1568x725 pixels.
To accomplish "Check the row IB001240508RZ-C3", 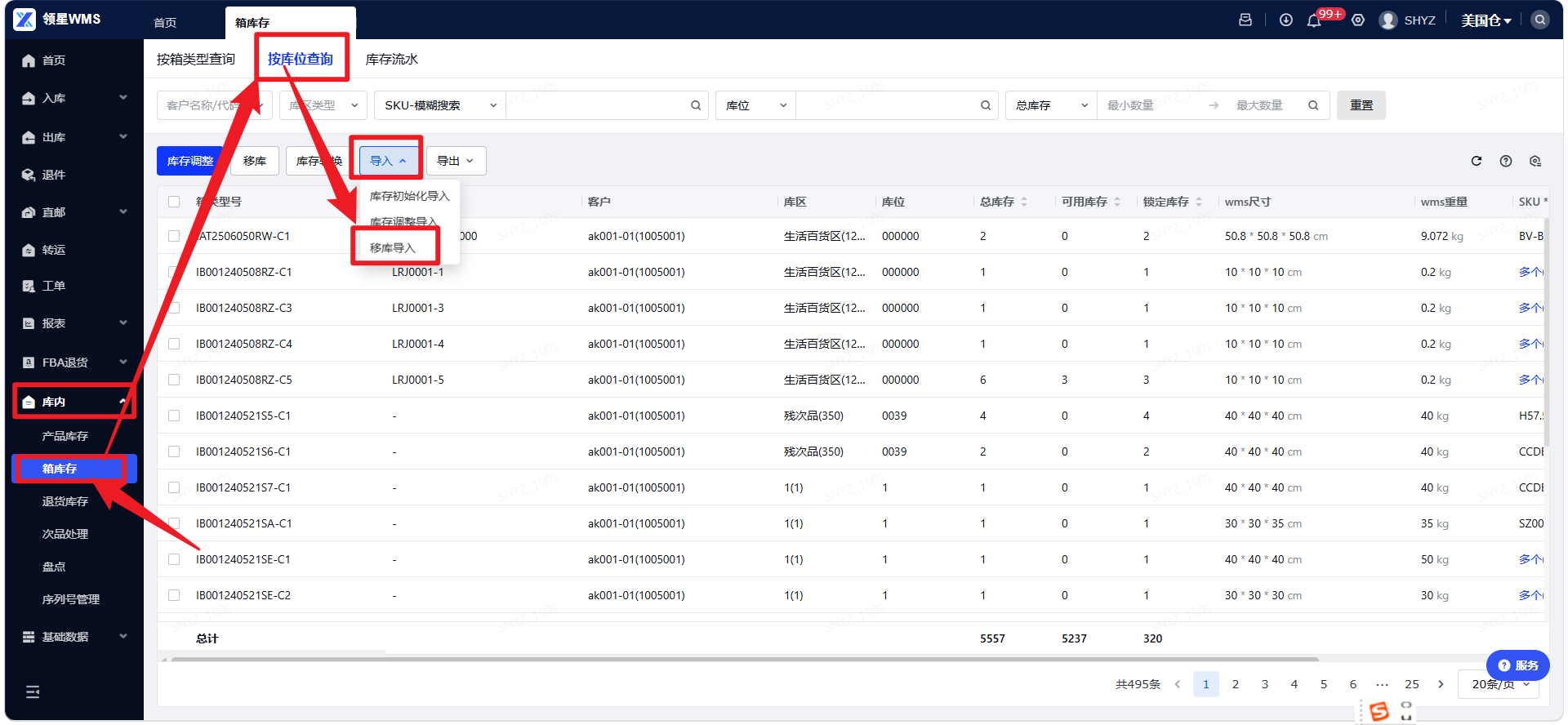I will pyautogui.click(x=174, y=308).
